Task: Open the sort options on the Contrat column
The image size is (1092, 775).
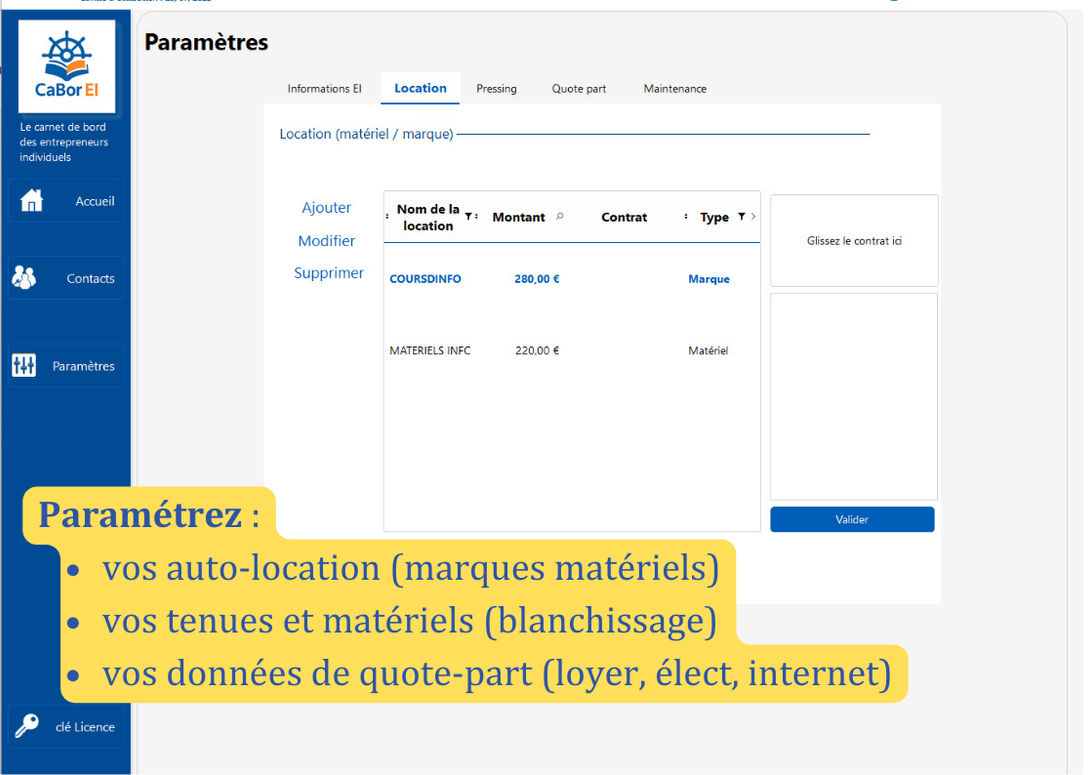Action: click(x=686, y=216)
